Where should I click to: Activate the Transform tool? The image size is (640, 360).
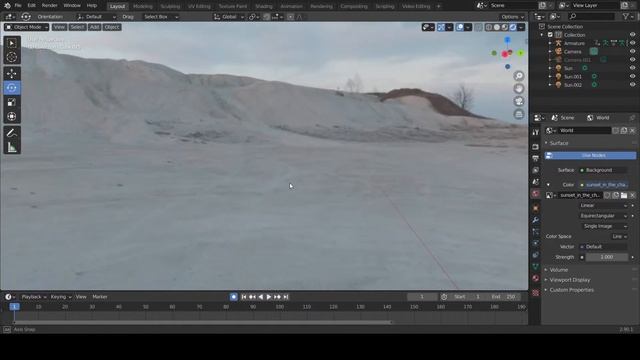12,116
